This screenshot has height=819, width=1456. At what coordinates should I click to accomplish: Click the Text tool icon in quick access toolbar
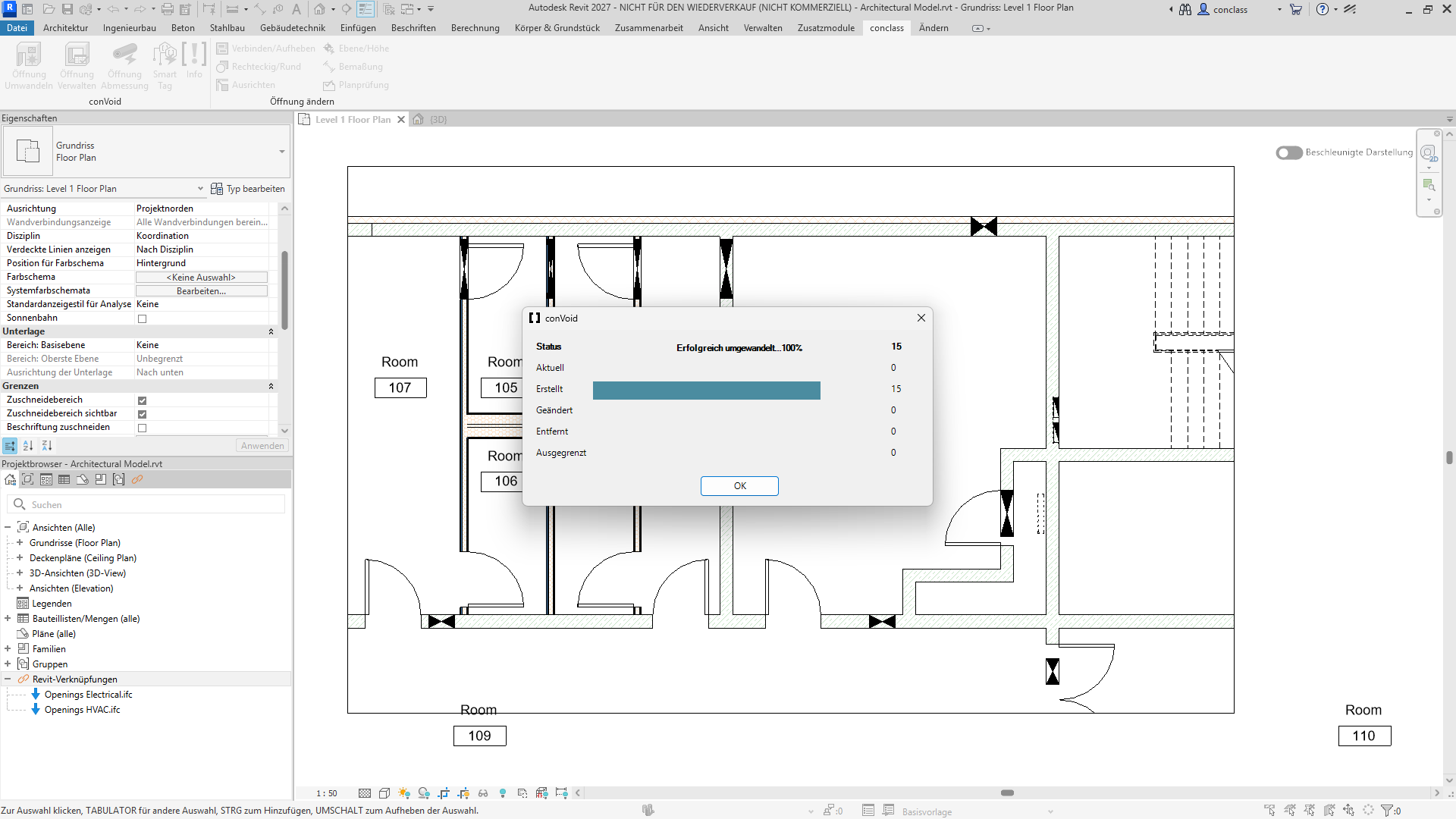click(297, 9)
